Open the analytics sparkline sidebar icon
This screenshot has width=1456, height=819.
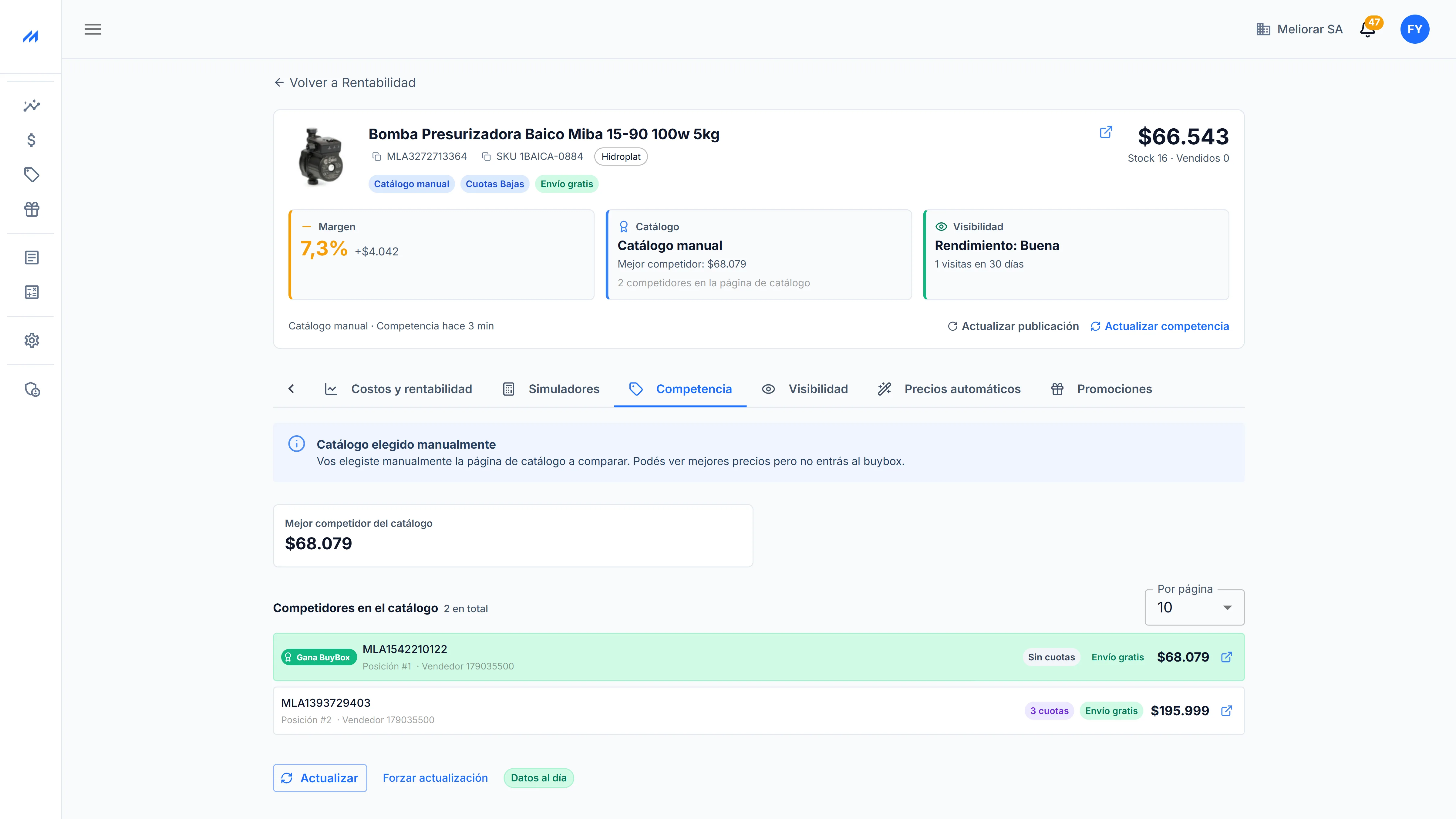click(x=32, y=105)
